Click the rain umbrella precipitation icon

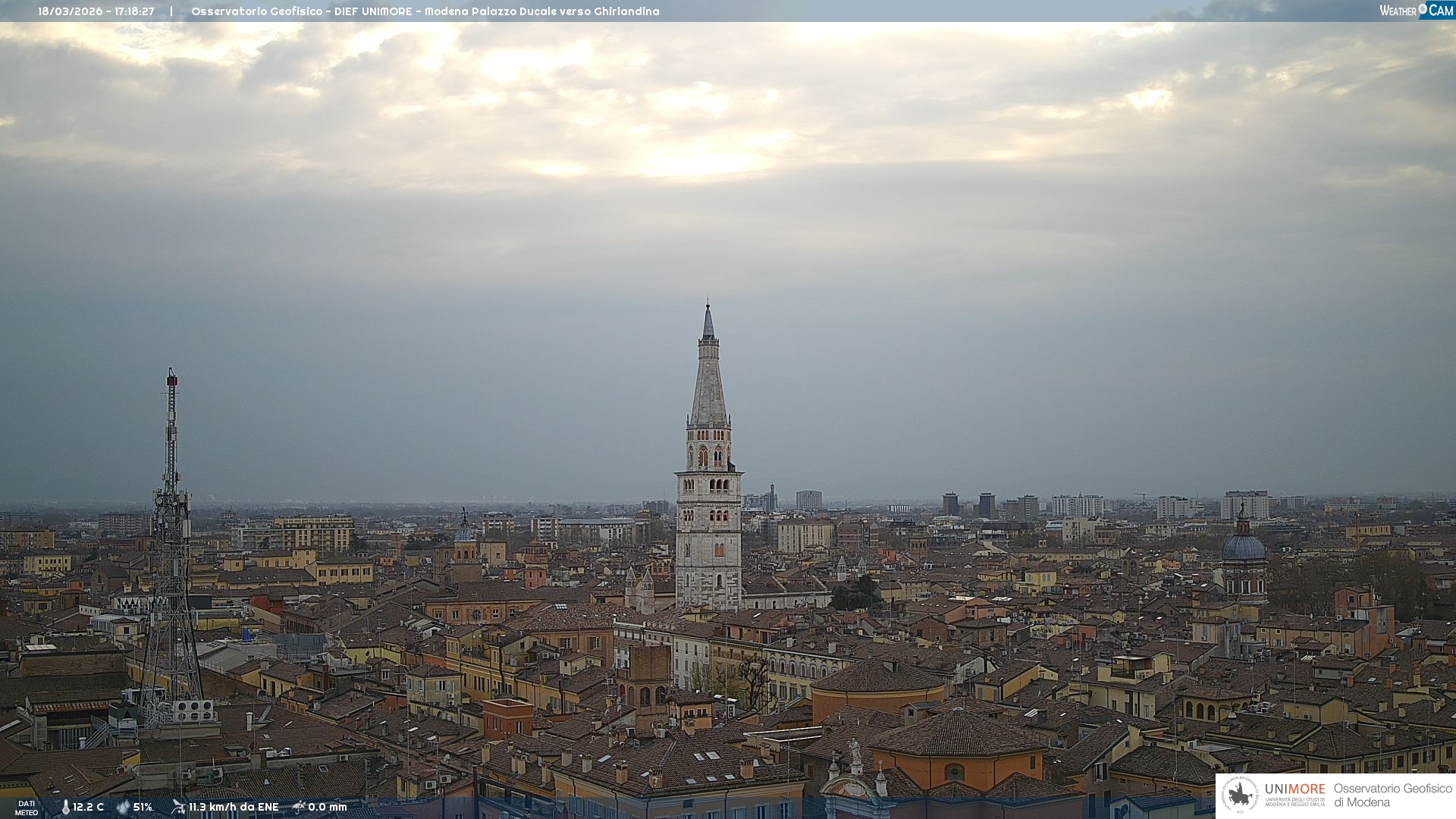299,807
